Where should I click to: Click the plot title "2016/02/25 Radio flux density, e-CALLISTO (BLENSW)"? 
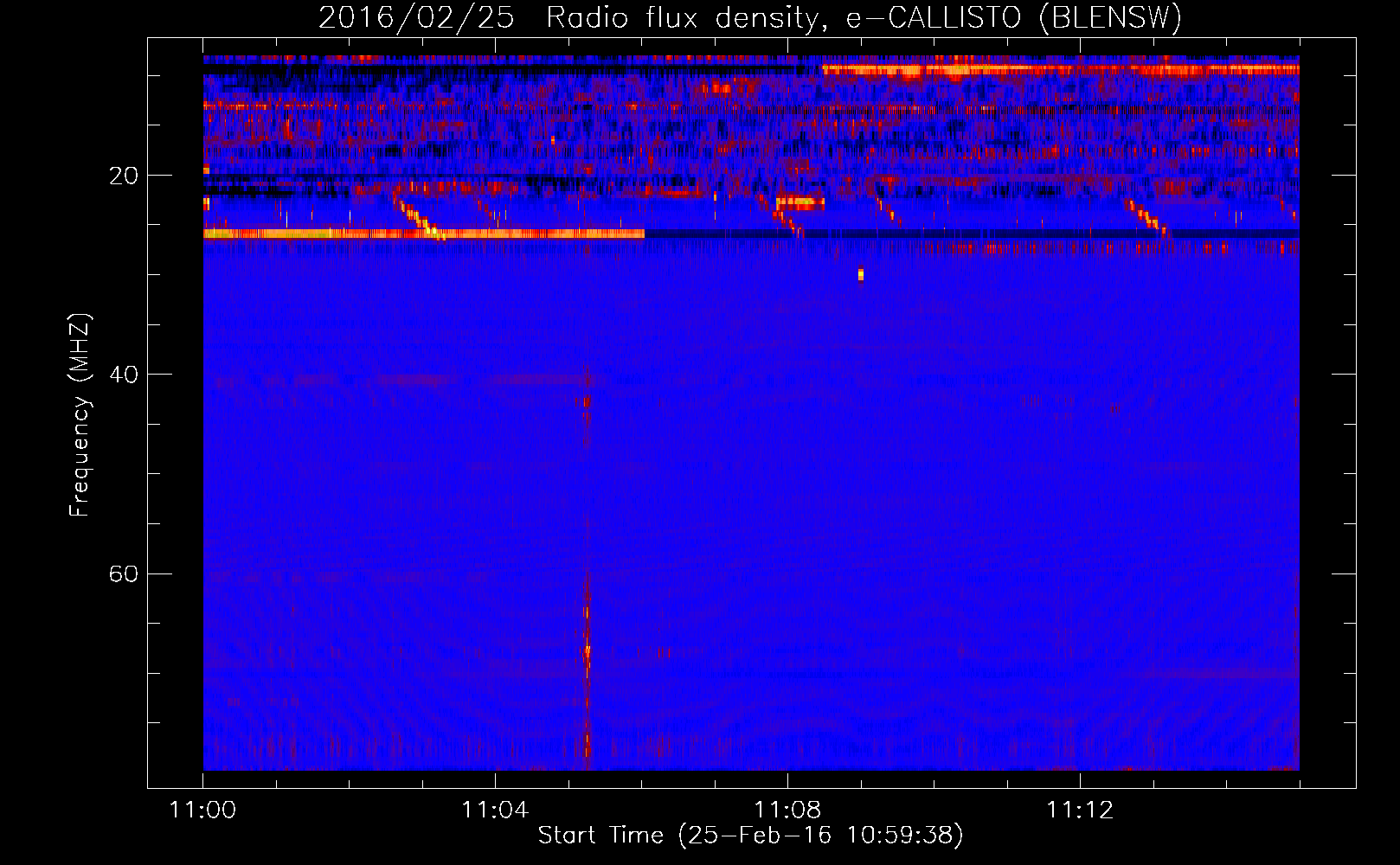tap(750, 17)
